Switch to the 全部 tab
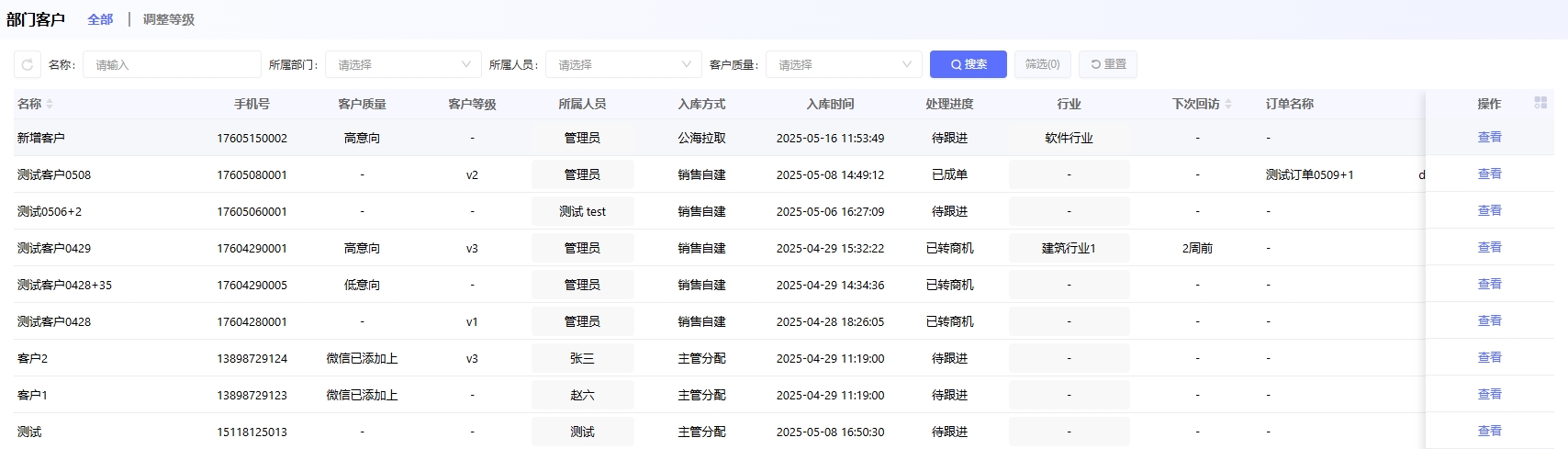 point(100,19)
